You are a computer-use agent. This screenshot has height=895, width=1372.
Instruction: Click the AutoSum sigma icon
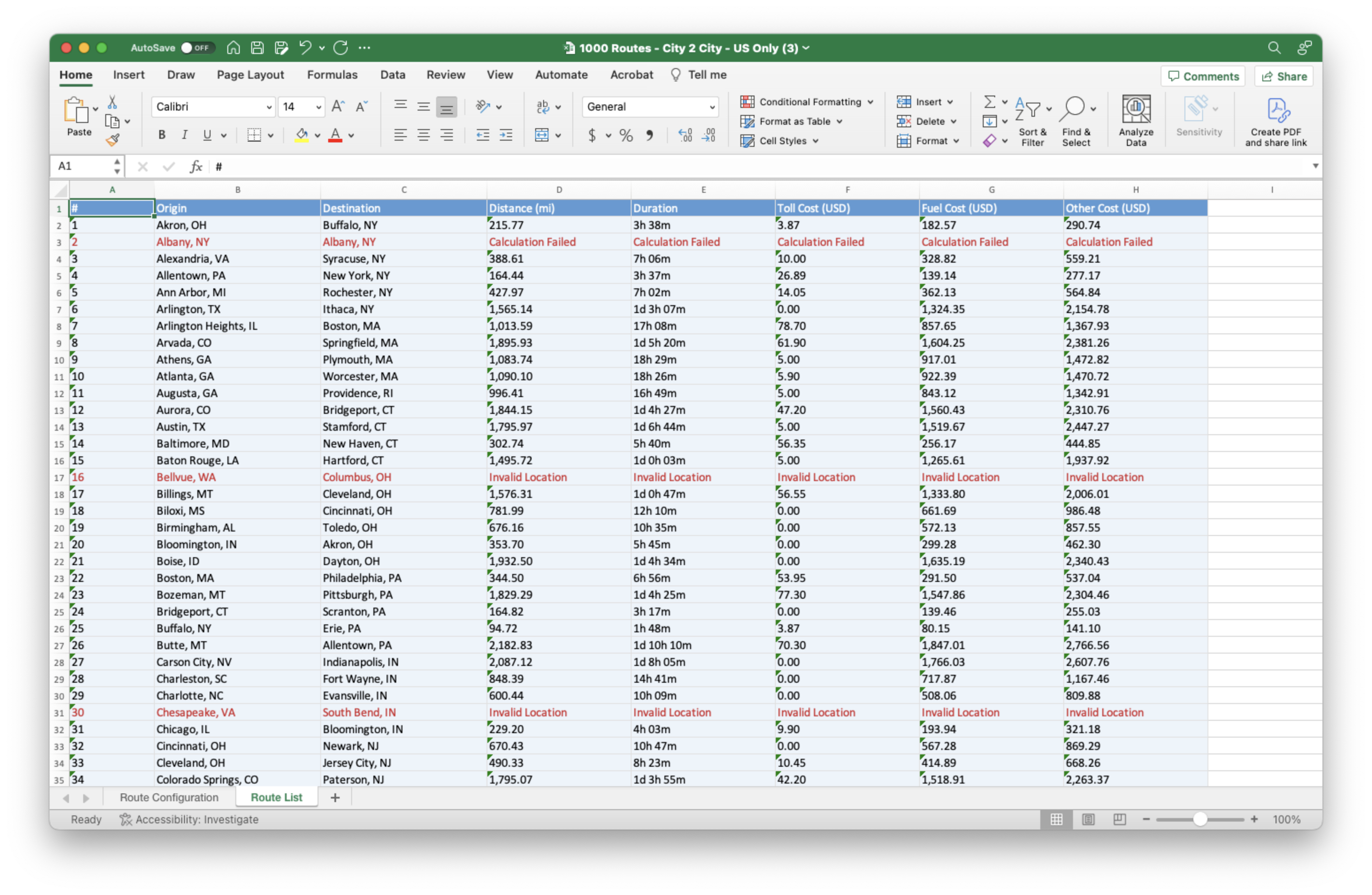coord(990,102)
